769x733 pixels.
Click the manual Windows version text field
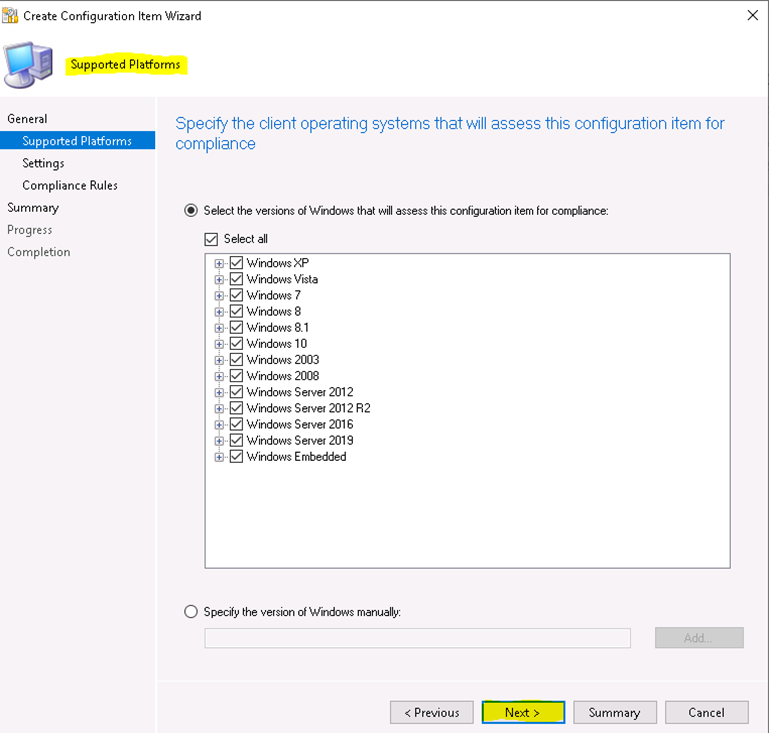[417, 638]
